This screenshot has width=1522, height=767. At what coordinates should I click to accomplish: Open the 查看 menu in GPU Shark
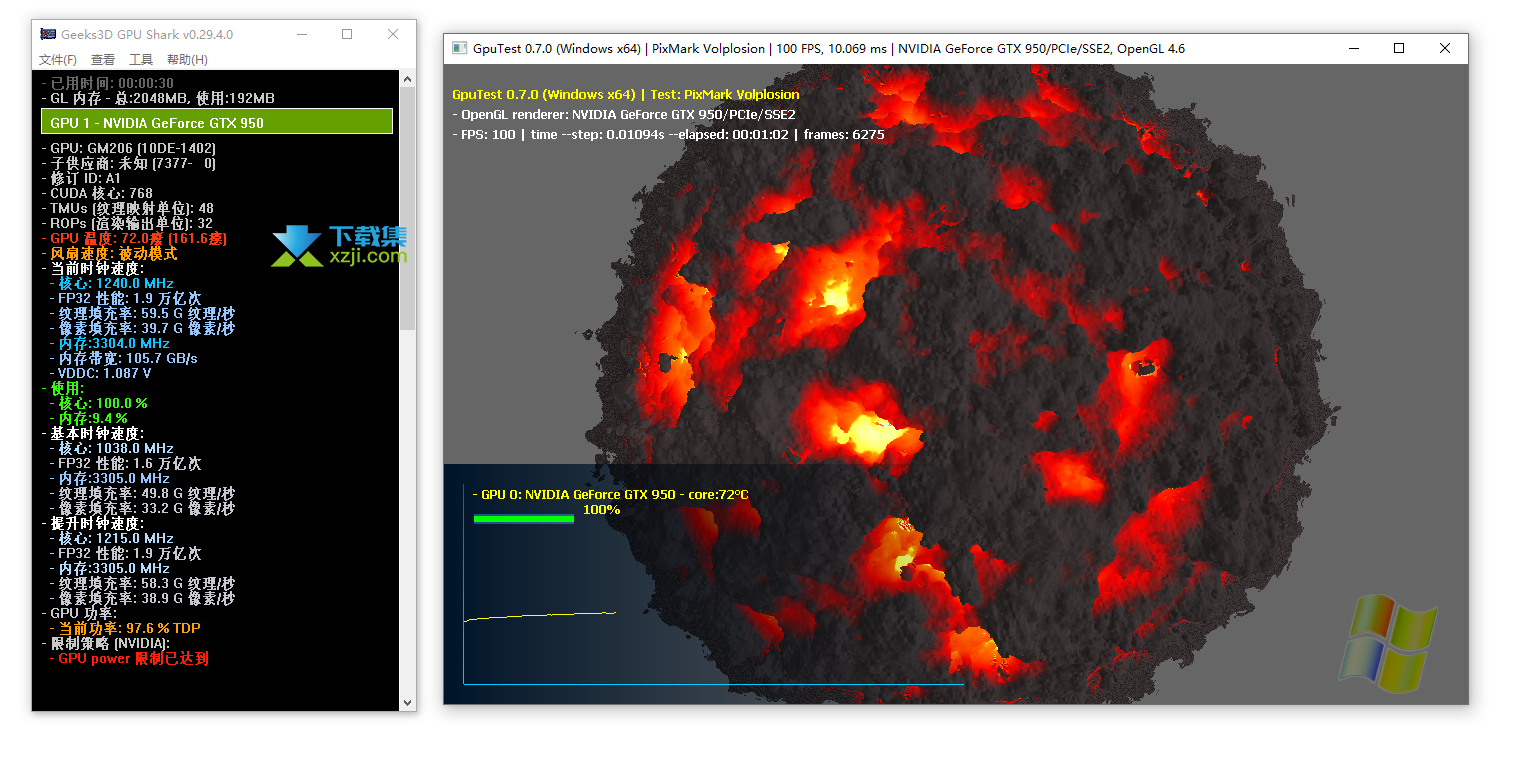coord(103,60)
